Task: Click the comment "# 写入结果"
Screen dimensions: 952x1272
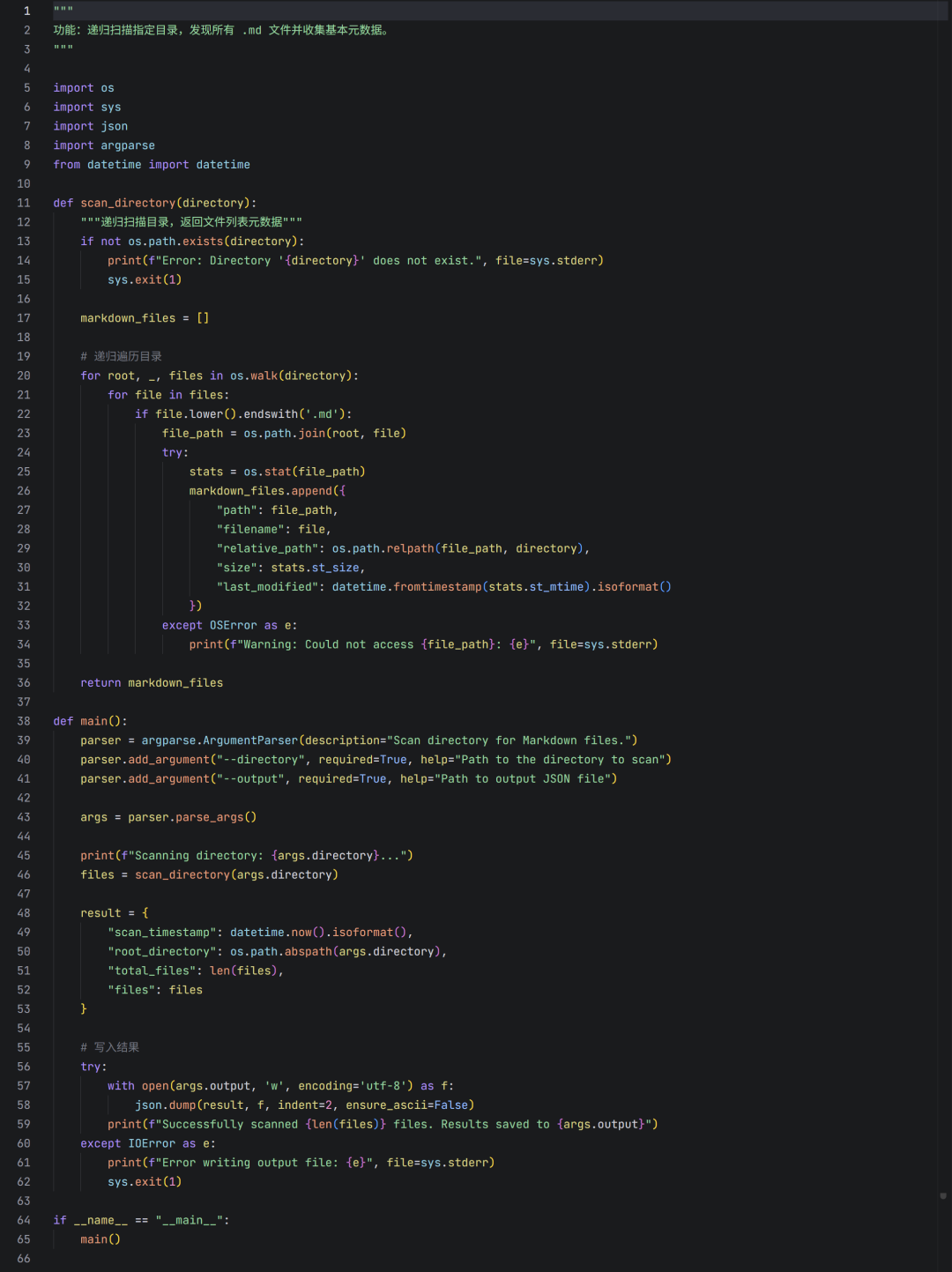Action: coord(110,1048)
